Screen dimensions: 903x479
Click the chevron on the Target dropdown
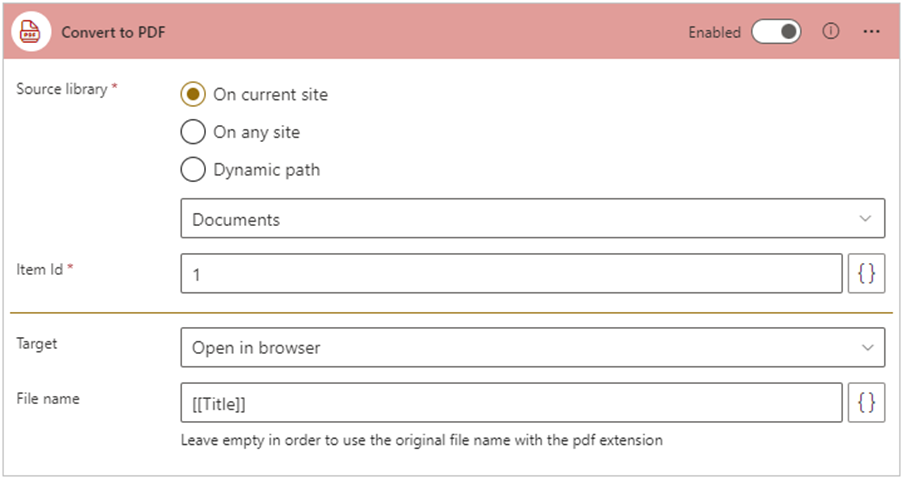coord(865,348)
